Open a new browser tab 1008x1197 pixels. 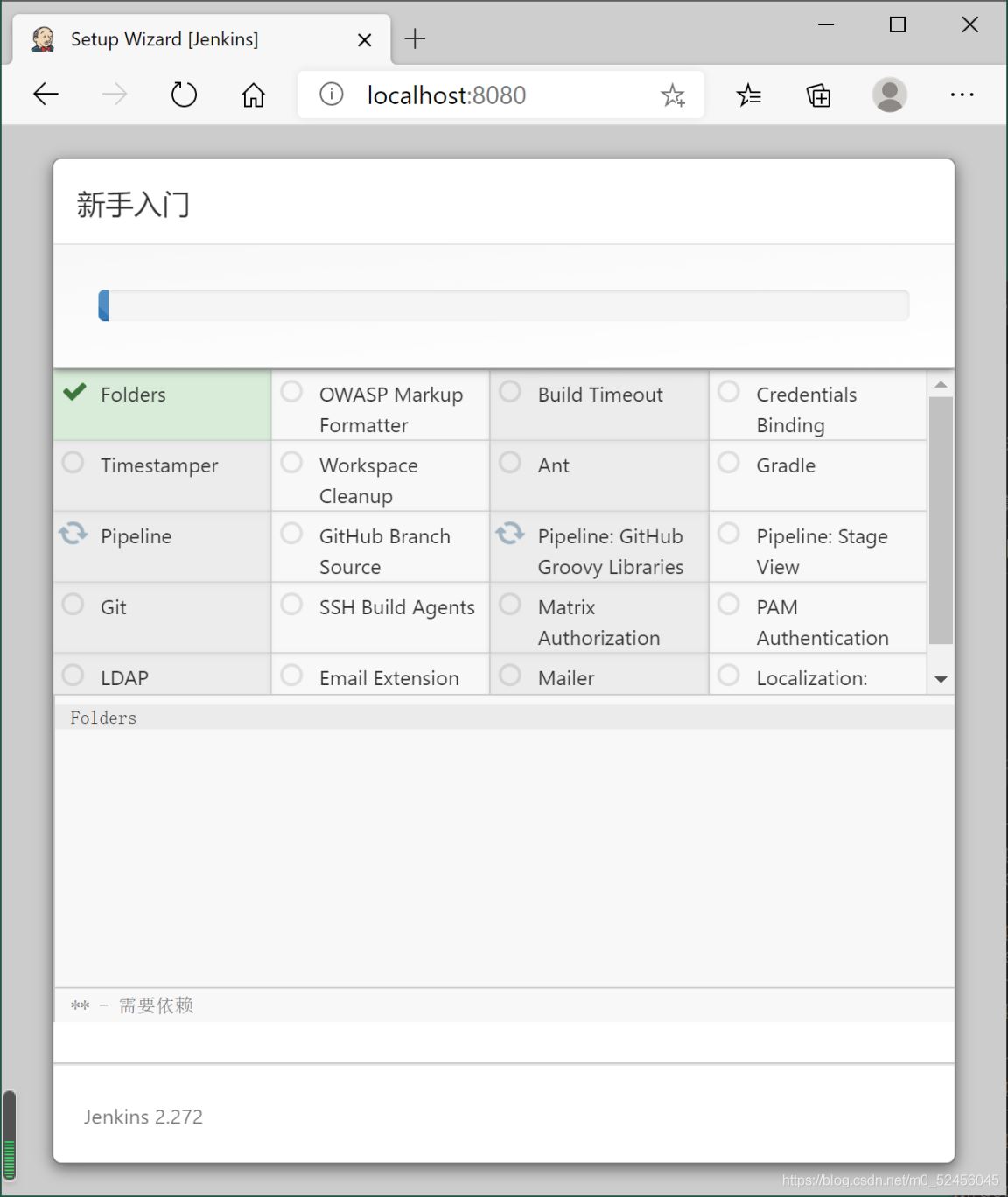click(415, 39)
